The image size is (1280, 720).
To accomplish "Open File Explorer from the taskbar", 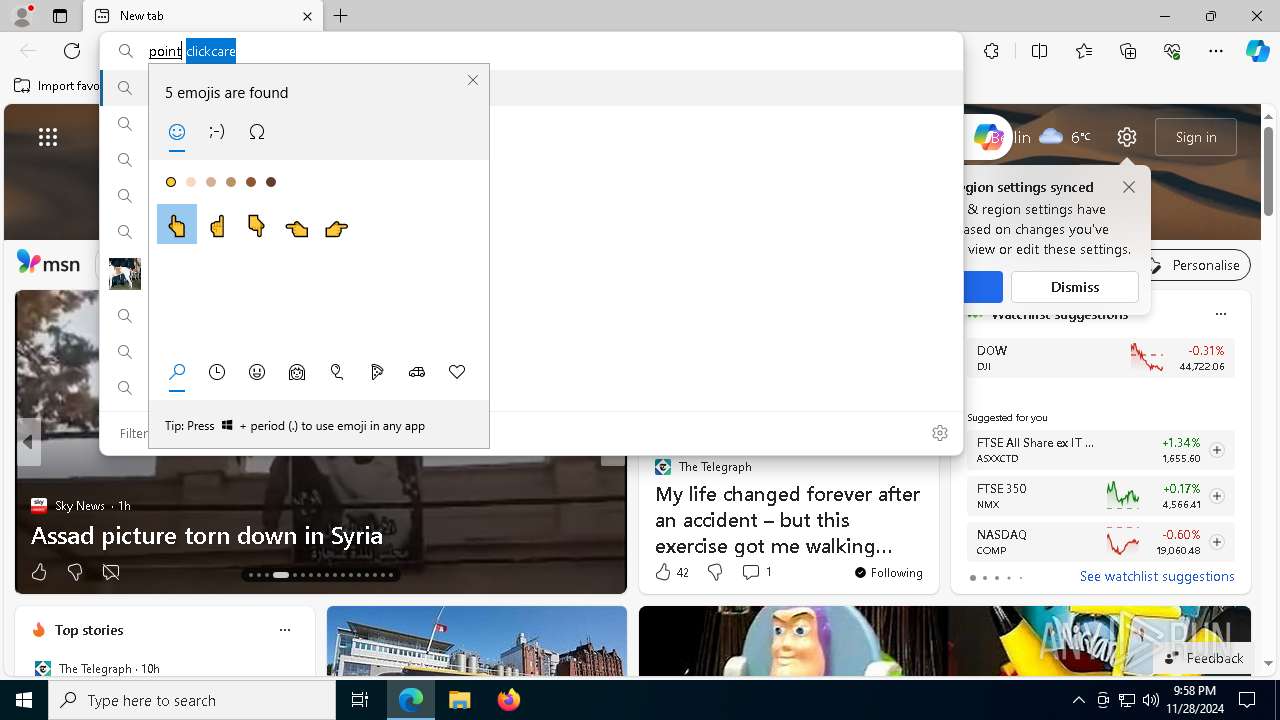I will coord(459,700).
